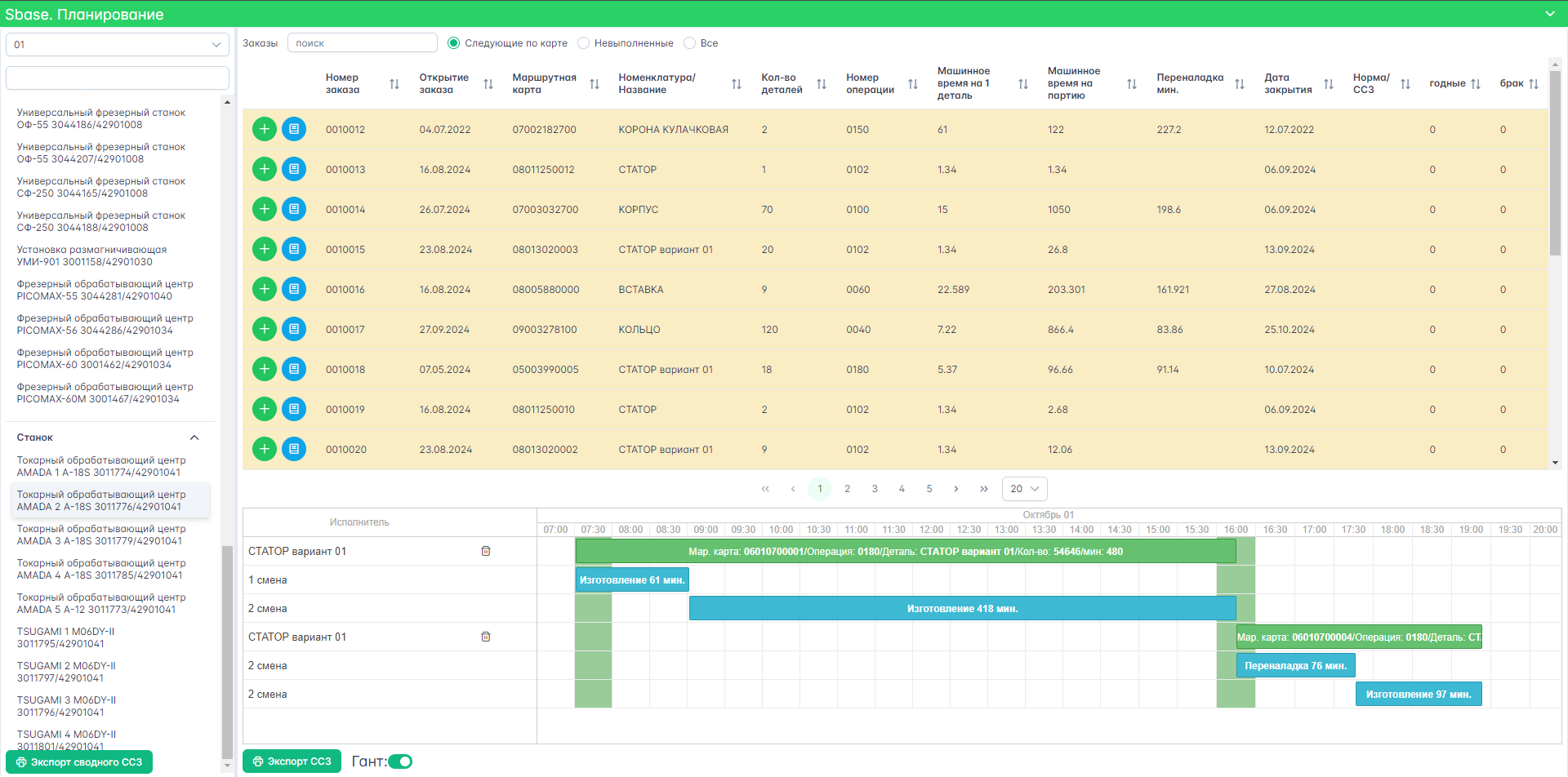Click orders table vertical scrollbar

(1555, 163)
